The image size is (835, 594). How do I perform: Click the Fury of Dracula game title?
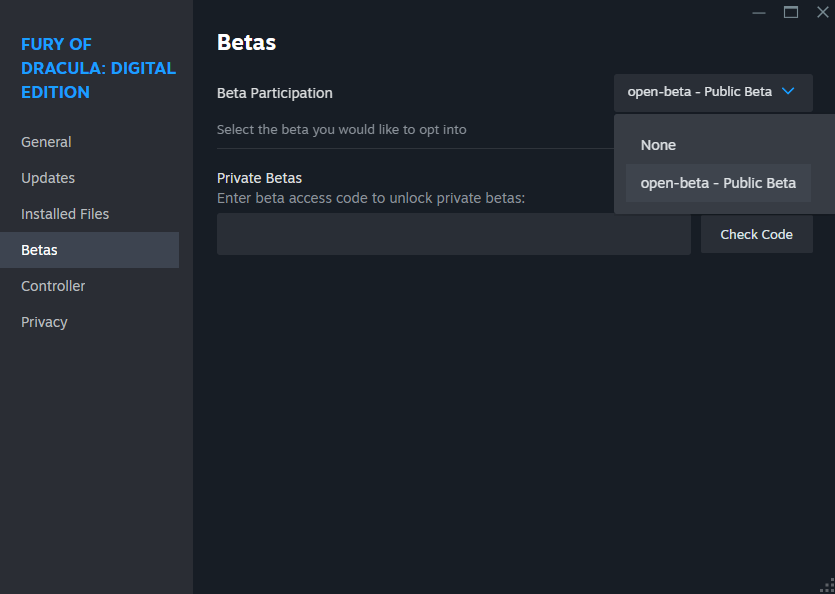98,68
